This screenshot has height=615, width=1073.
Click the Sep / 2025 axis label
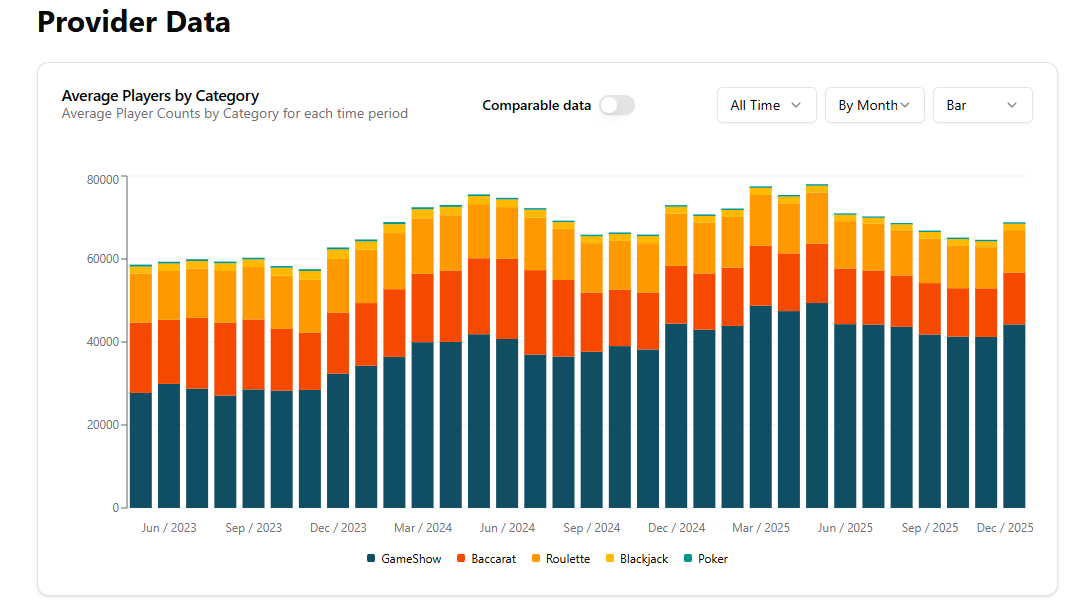click(x=930, y=528)
